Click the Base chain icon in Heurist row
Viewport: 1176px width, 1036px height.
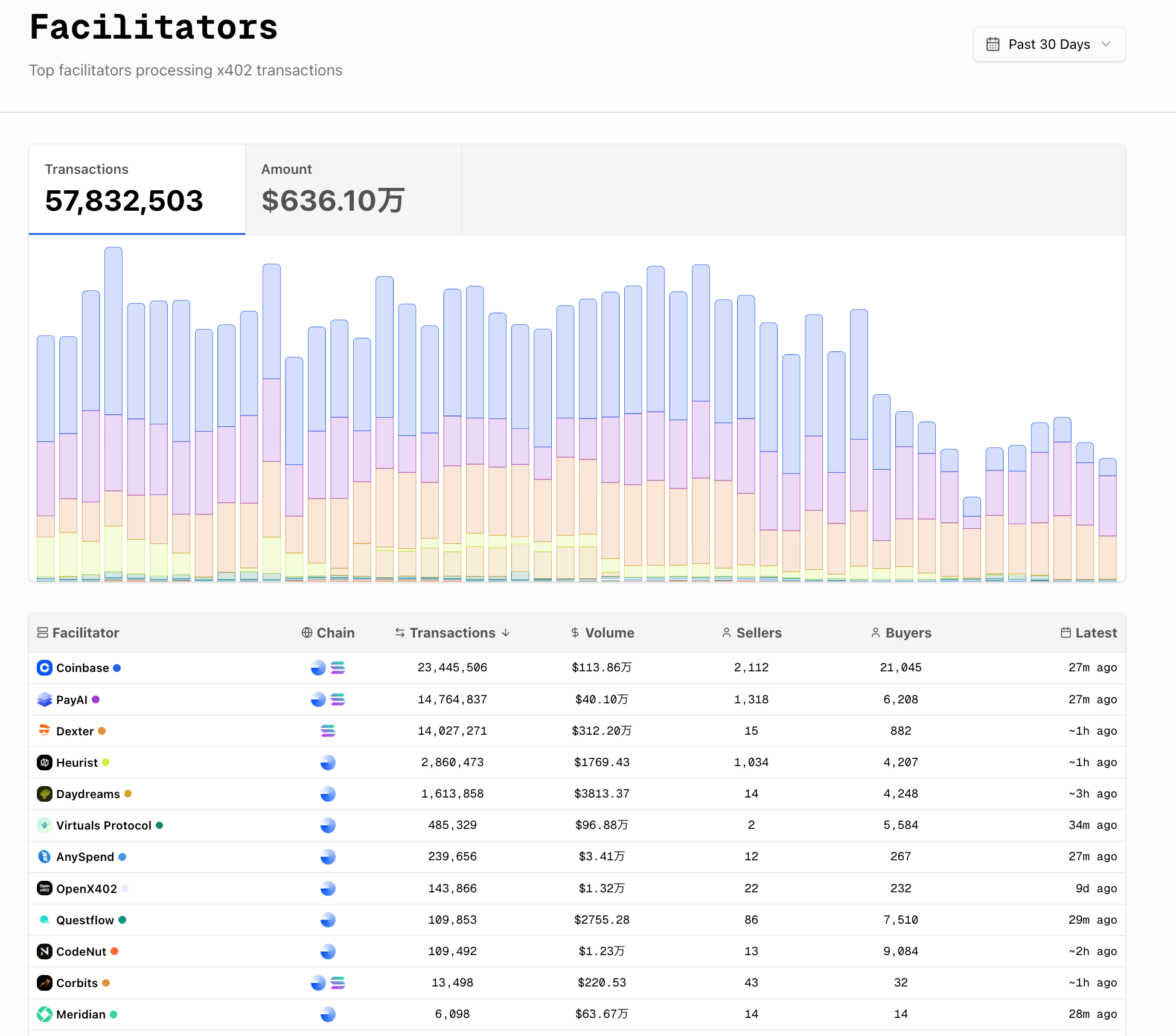(x=328, y=763)
